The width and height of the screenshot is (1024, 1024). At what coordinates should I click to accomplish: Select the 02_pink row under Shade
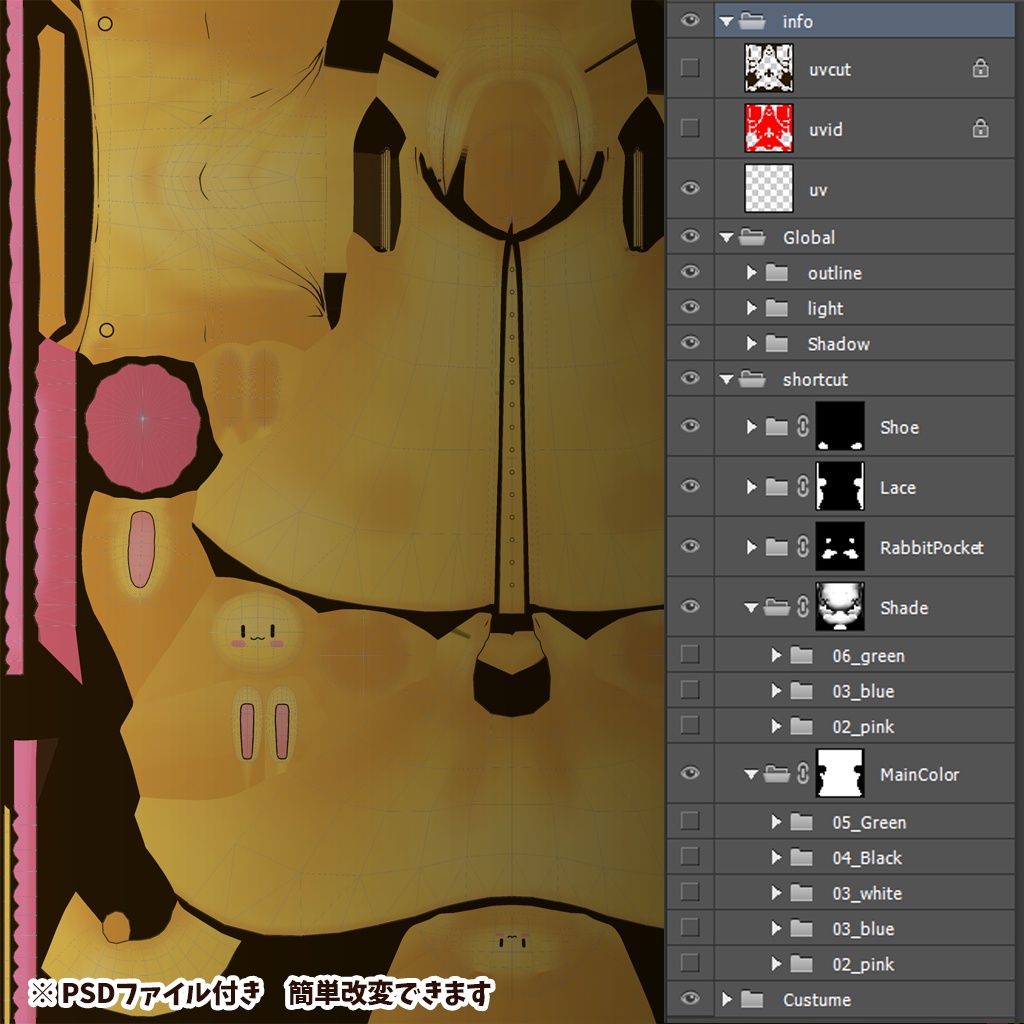863,726
